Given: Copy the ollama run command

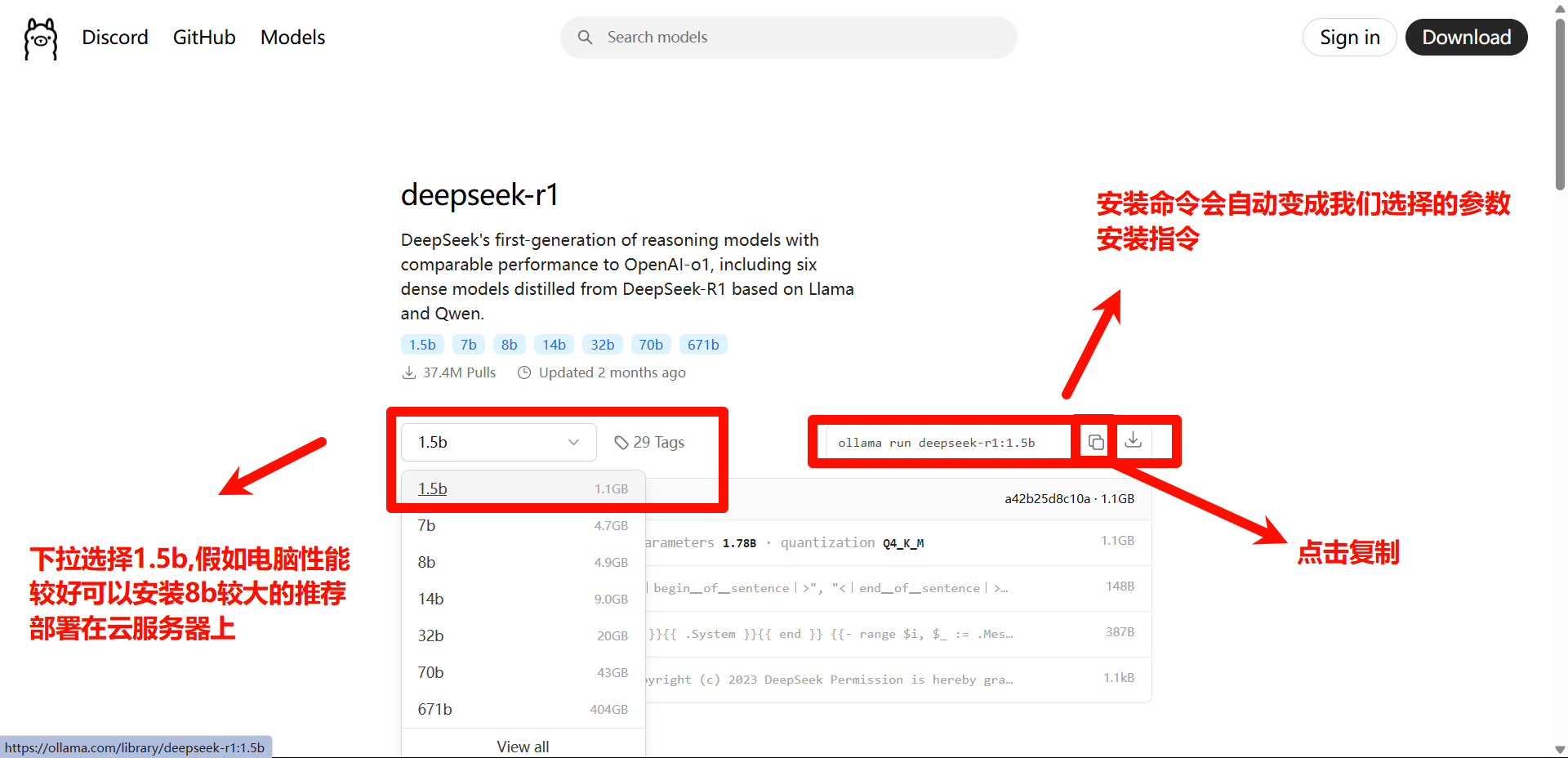Looking at the screenshot, I should [x=1096, y=442].
